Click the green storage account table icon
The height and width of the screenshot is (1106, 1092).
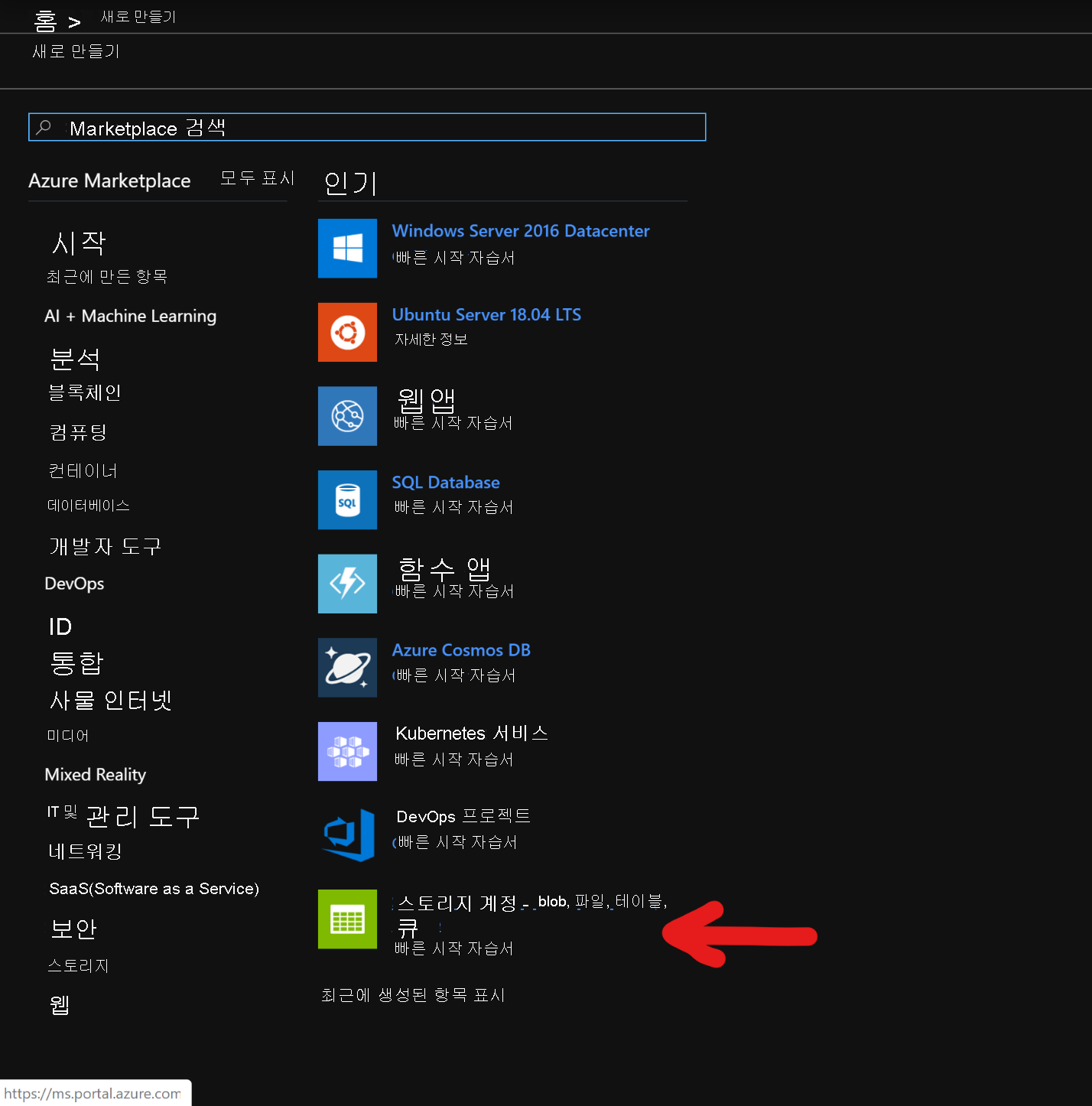pyautogui.click(x=347, y=919)
